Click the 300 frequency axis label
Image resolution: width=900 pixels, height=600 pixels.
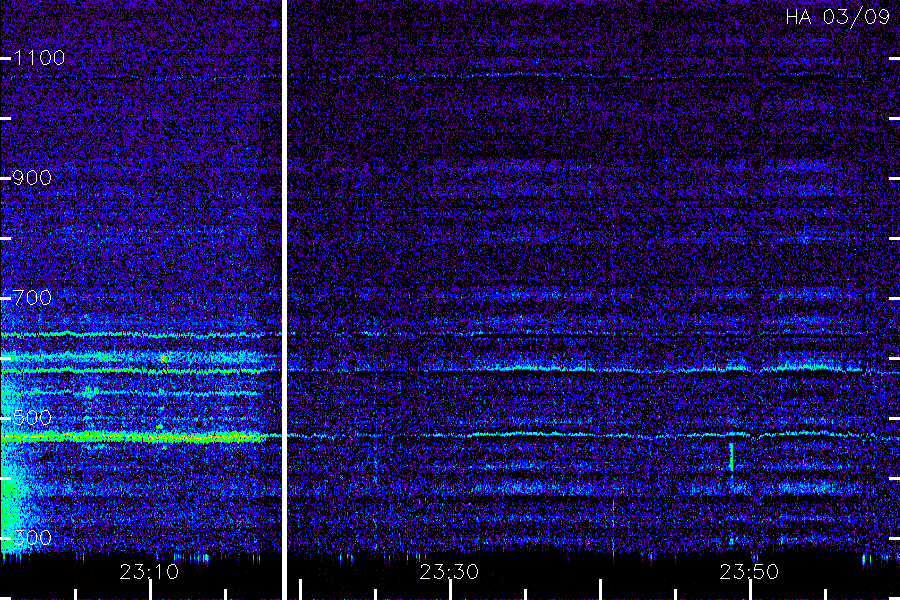32,538
